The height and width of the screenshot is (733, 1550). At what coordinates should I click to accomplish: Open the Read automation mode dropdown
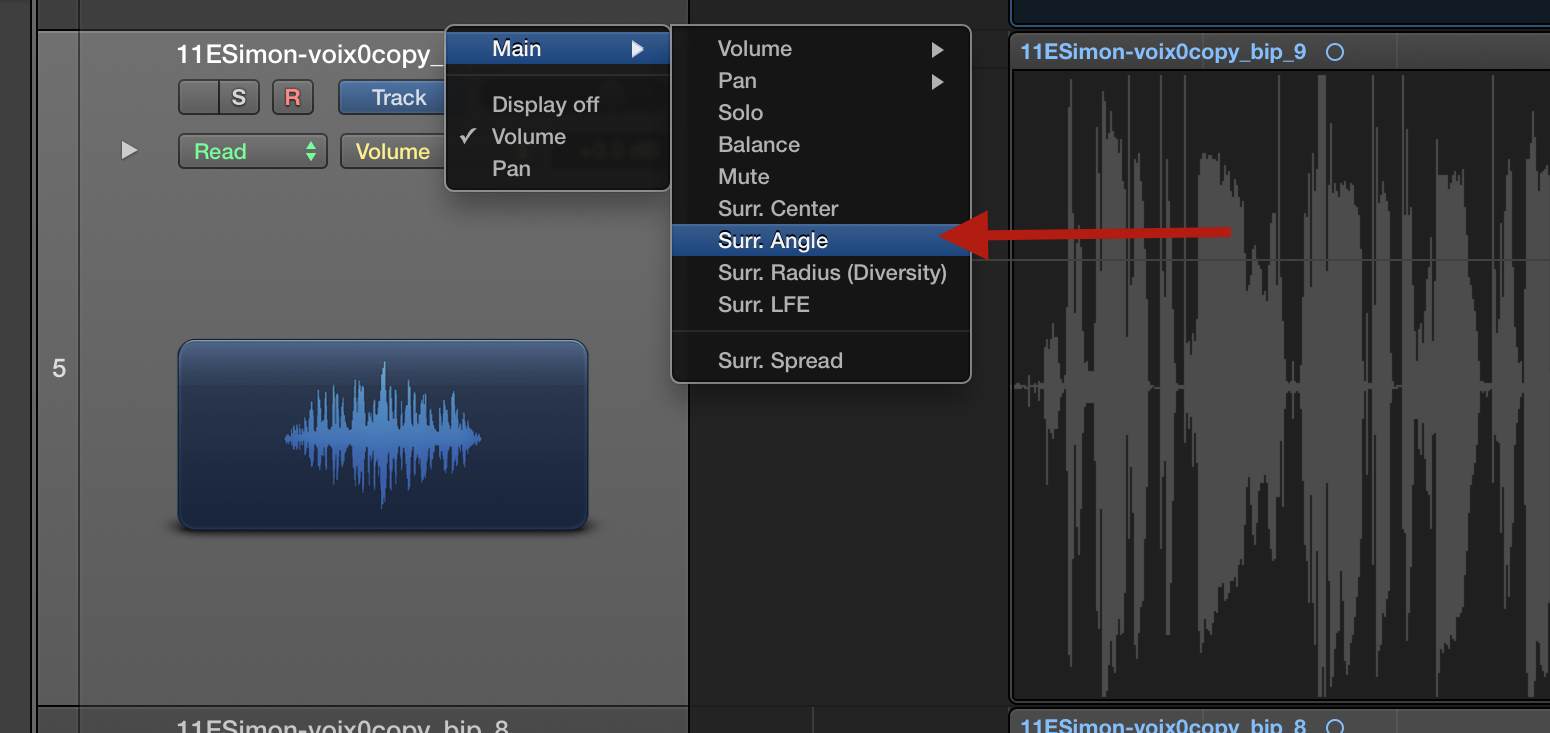pos(252,152)
